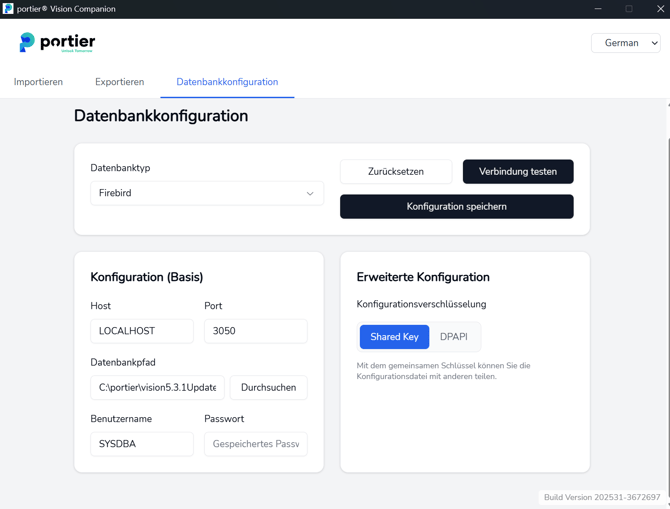Save with Konfiguration speichern button
The image size is (670, 509).
pos(456,207)
